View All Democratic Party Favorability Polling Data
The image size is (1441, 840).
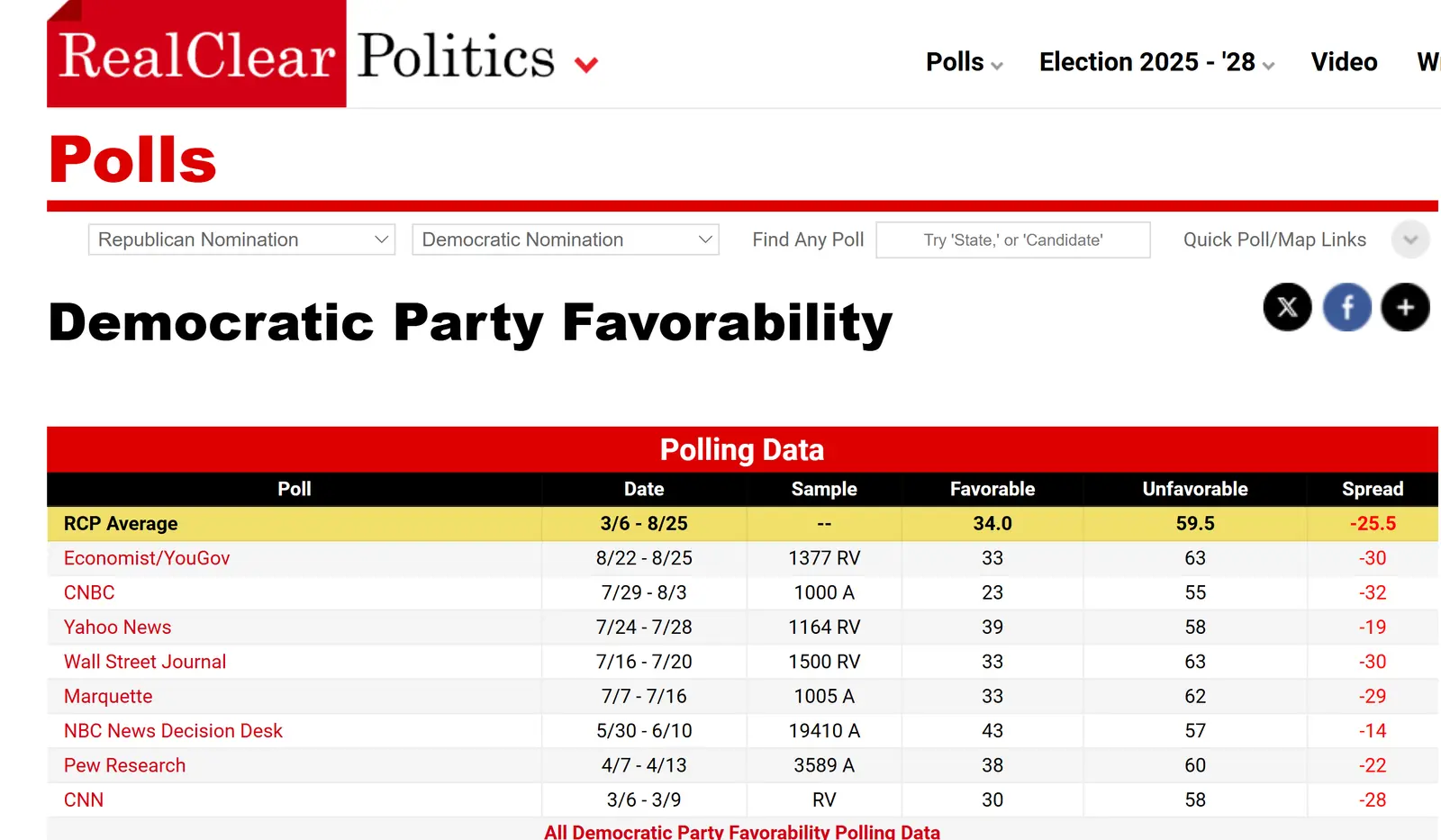pyautogui.click(x=741, y=832)
